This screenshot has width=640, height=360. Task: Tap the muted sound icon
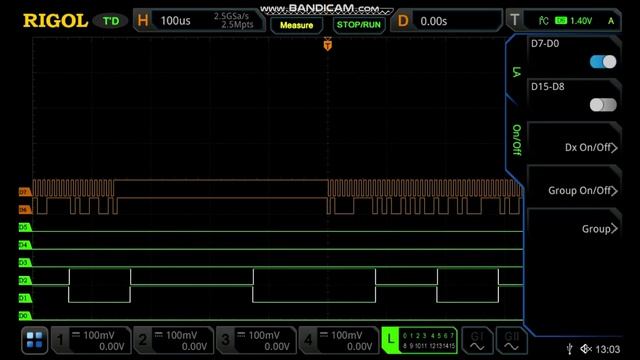coord(586,349)
